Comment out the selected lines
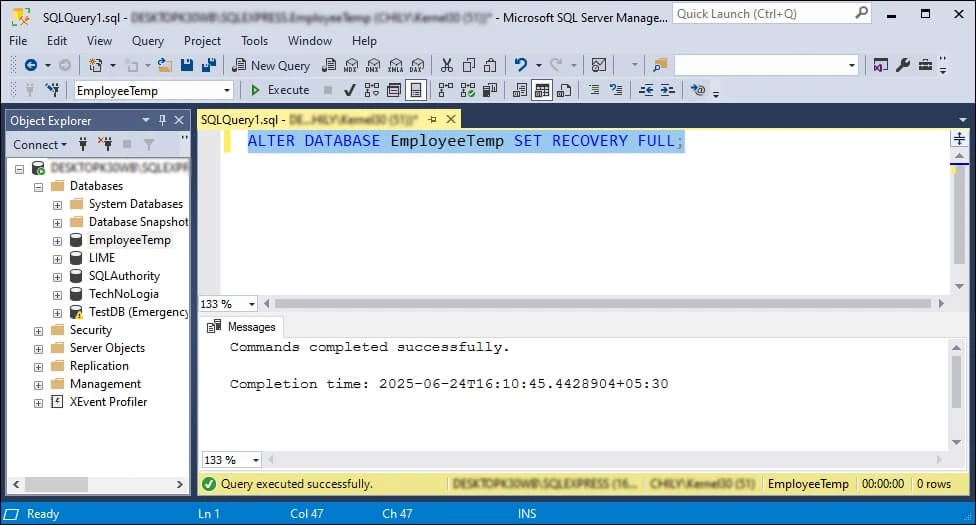The image size is (976, 525). point(594,90)
